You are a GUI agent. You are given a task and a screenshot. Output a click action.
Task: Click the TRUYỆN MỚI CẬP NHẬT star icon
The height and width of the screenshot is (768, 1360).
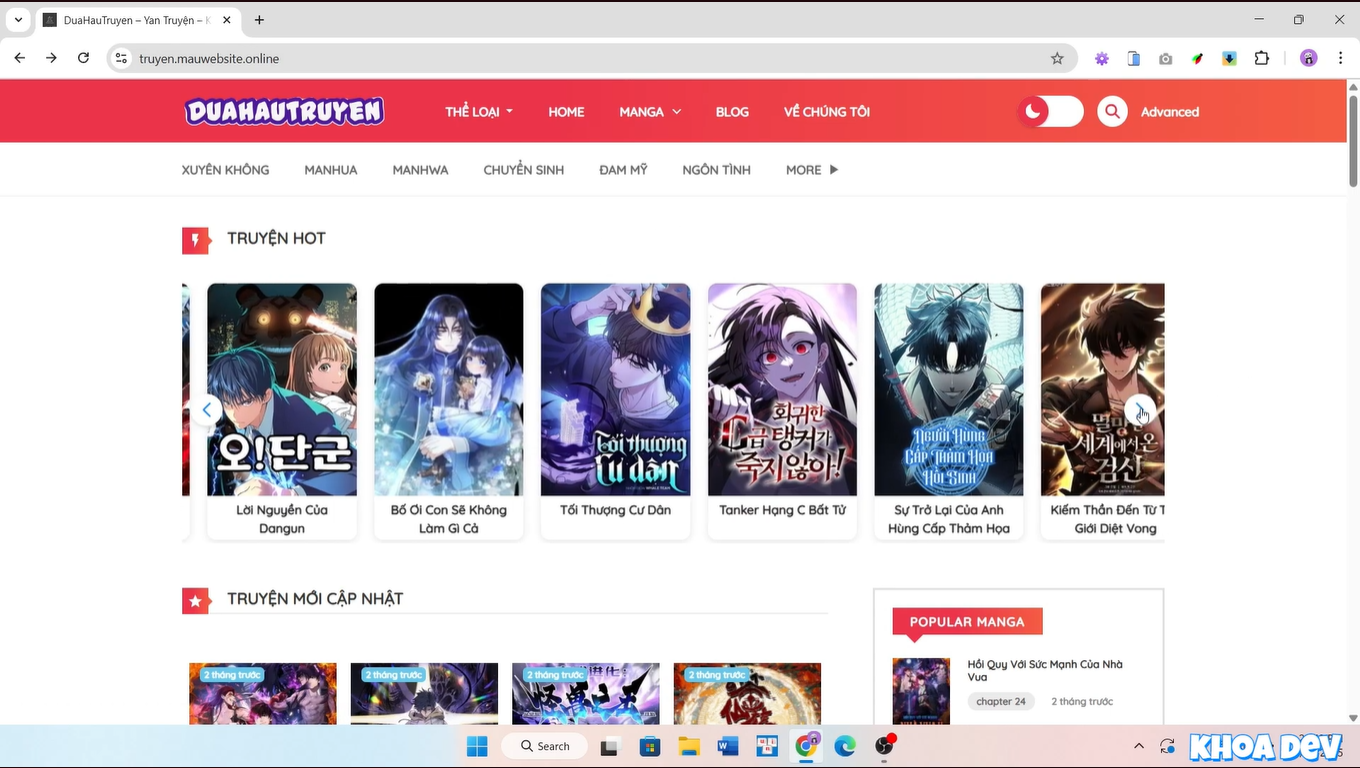[x=196, y=601]
